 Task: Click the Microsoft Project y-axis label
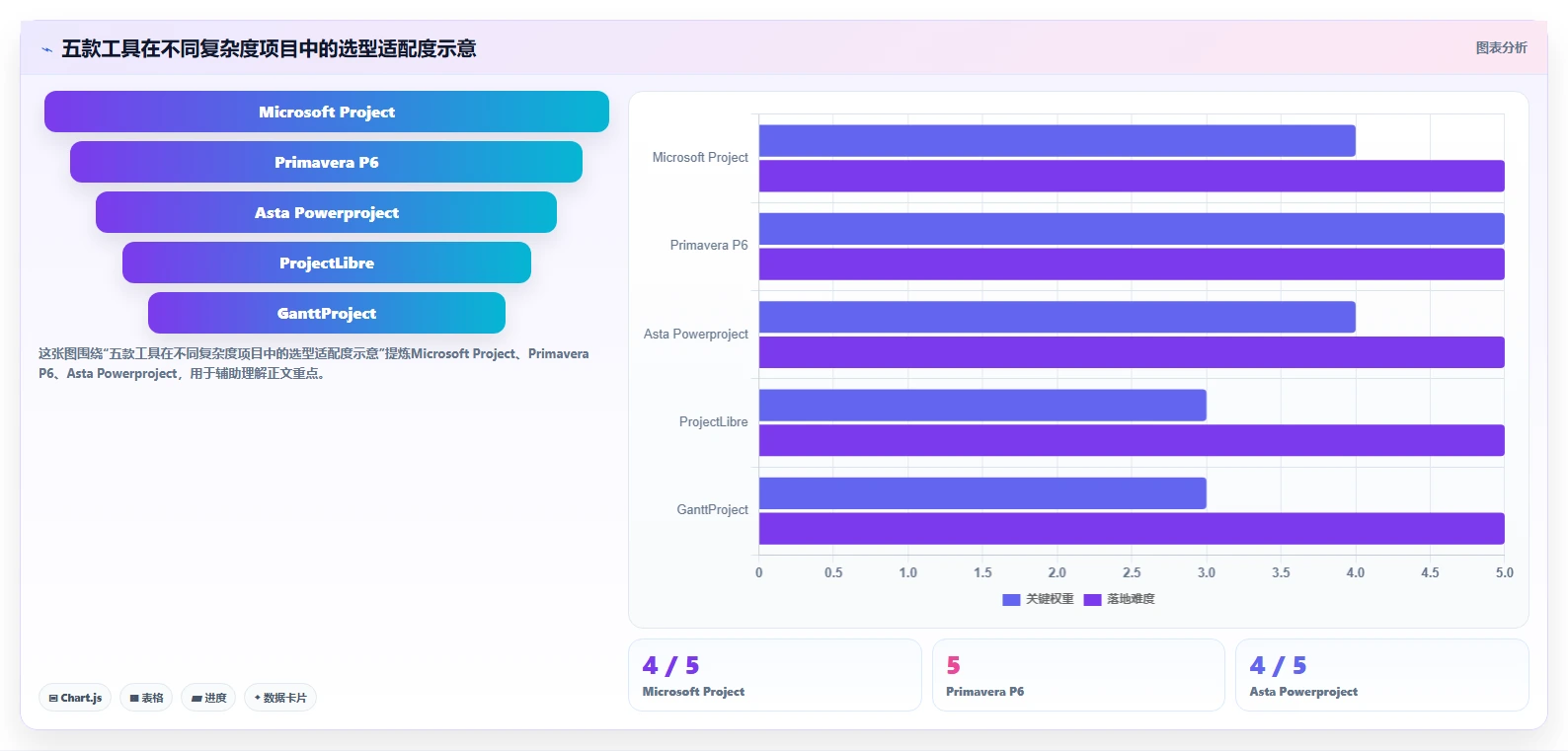700,157
